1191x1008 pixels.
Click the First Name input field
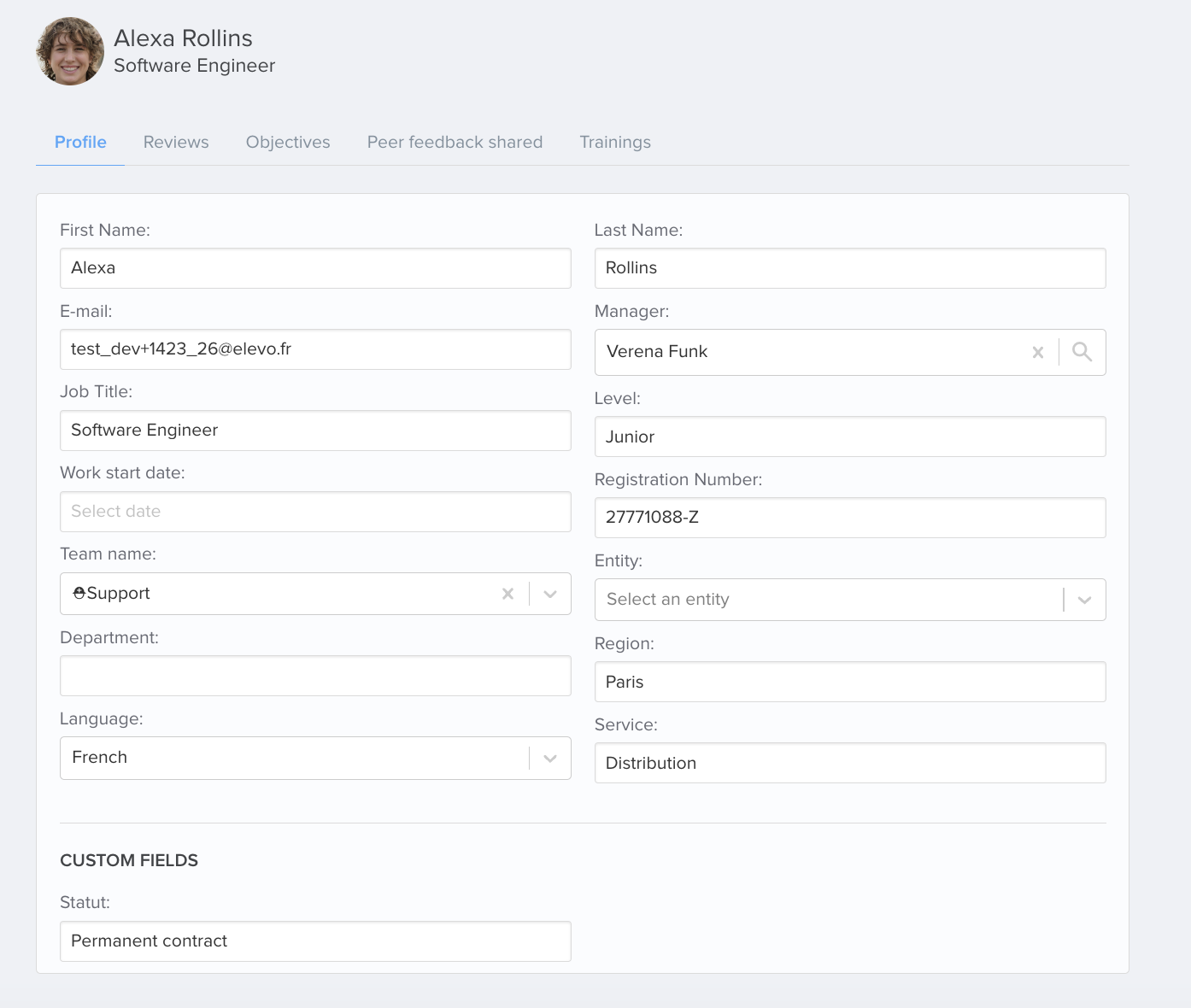[315, 268]
